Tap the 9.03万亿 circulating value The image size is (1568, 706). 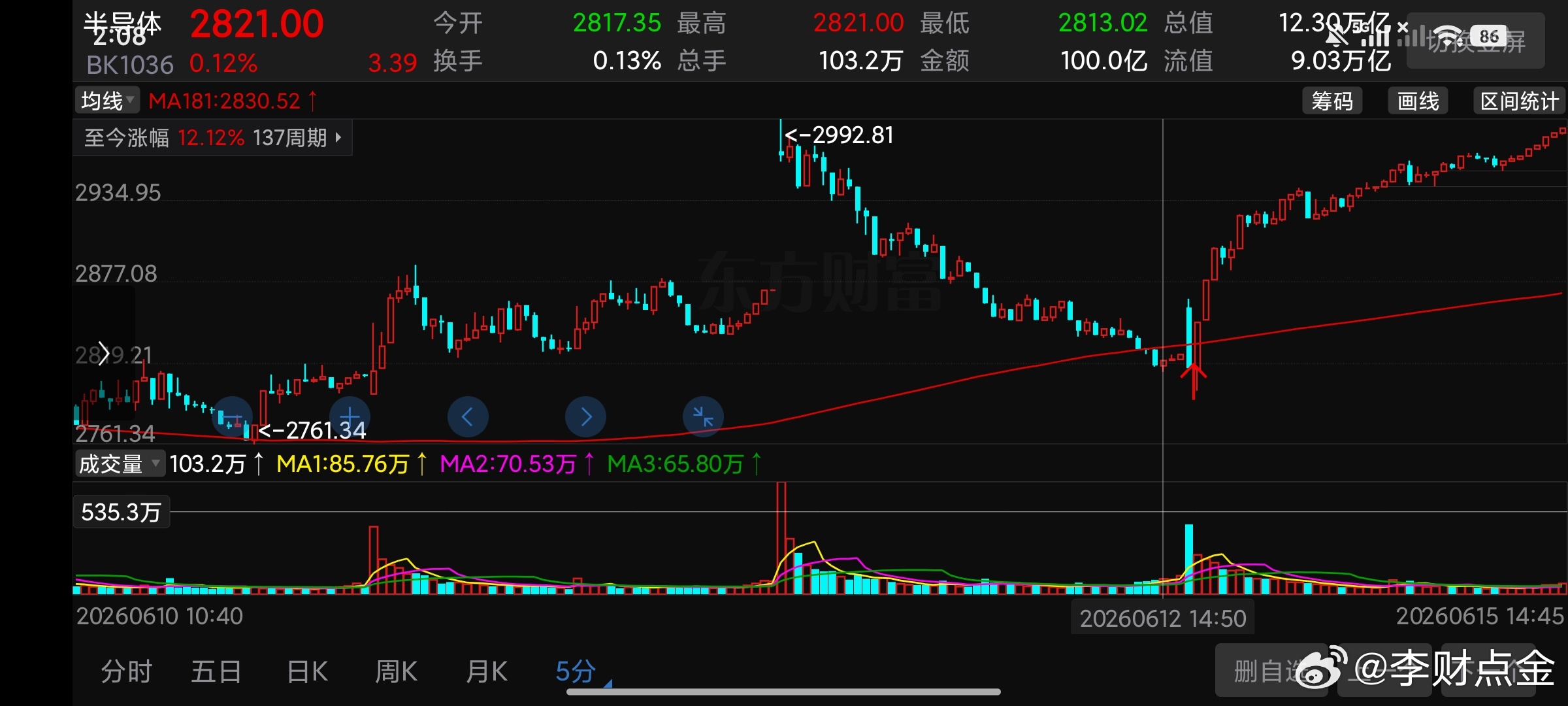coord(1341,61)
